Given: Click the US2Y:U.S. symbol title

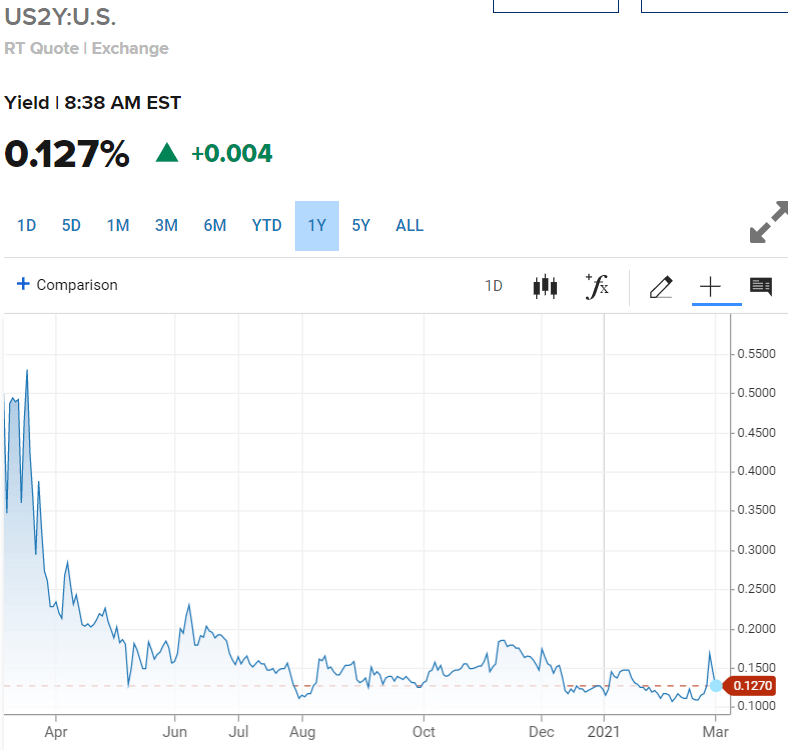Looking at the screenshot, I should pyautogui.click(x=60, y=17).
